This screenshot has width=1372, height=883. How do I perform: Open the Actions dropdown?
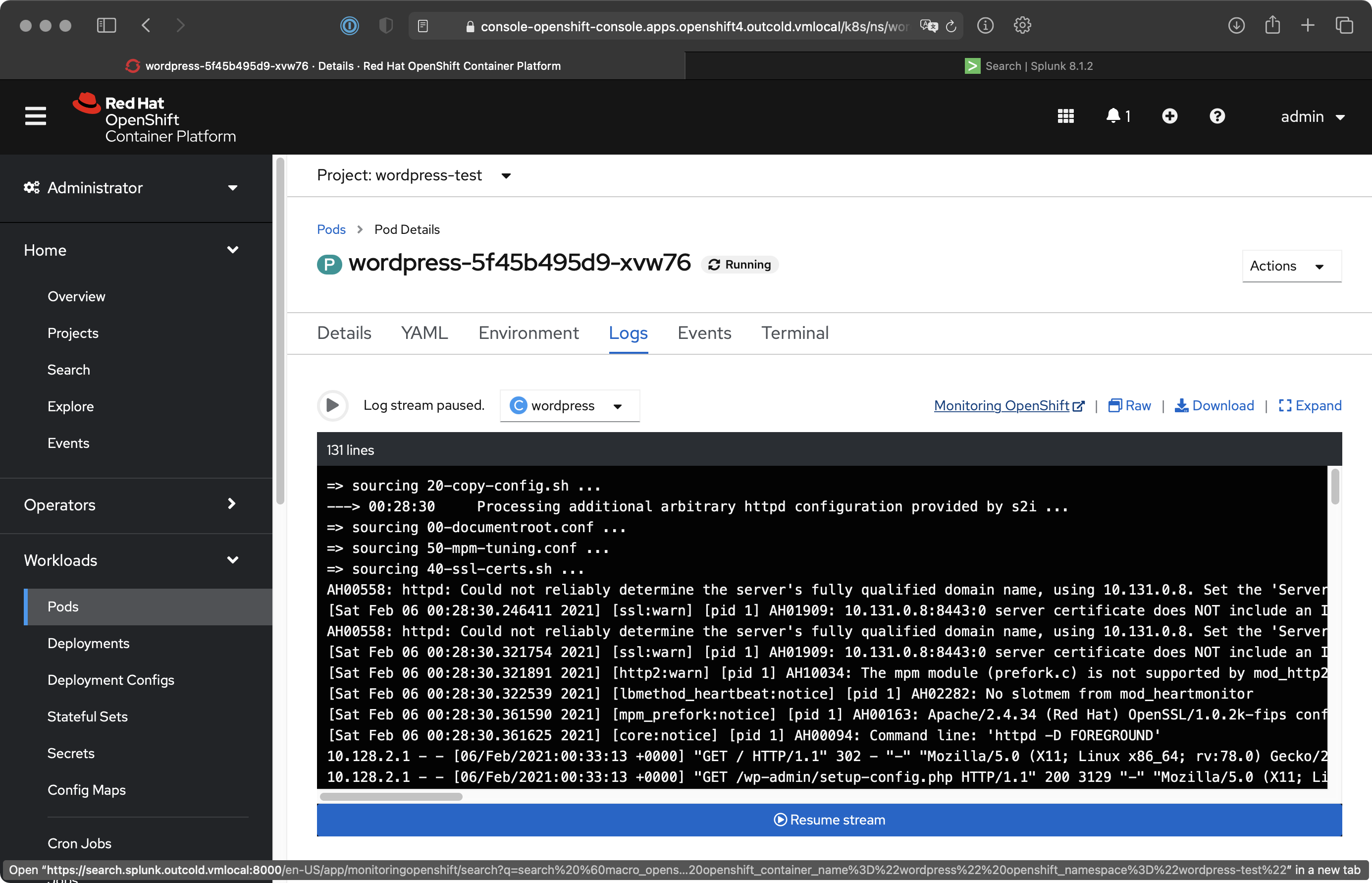pyautogui.click(x=1292, y=266)
